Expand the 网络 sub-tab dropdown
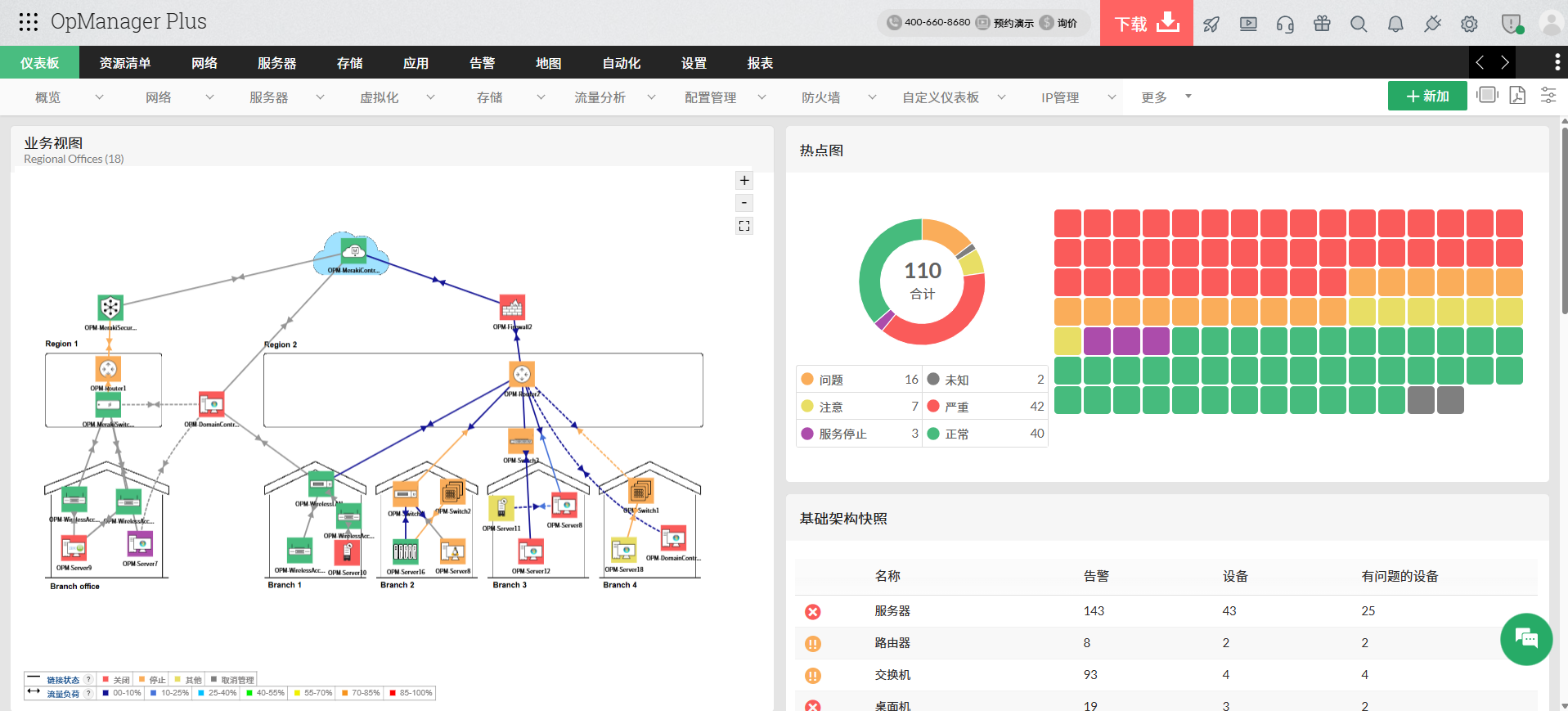The width and height of the screenshot is (1568, 711). [x=209, y=97]
